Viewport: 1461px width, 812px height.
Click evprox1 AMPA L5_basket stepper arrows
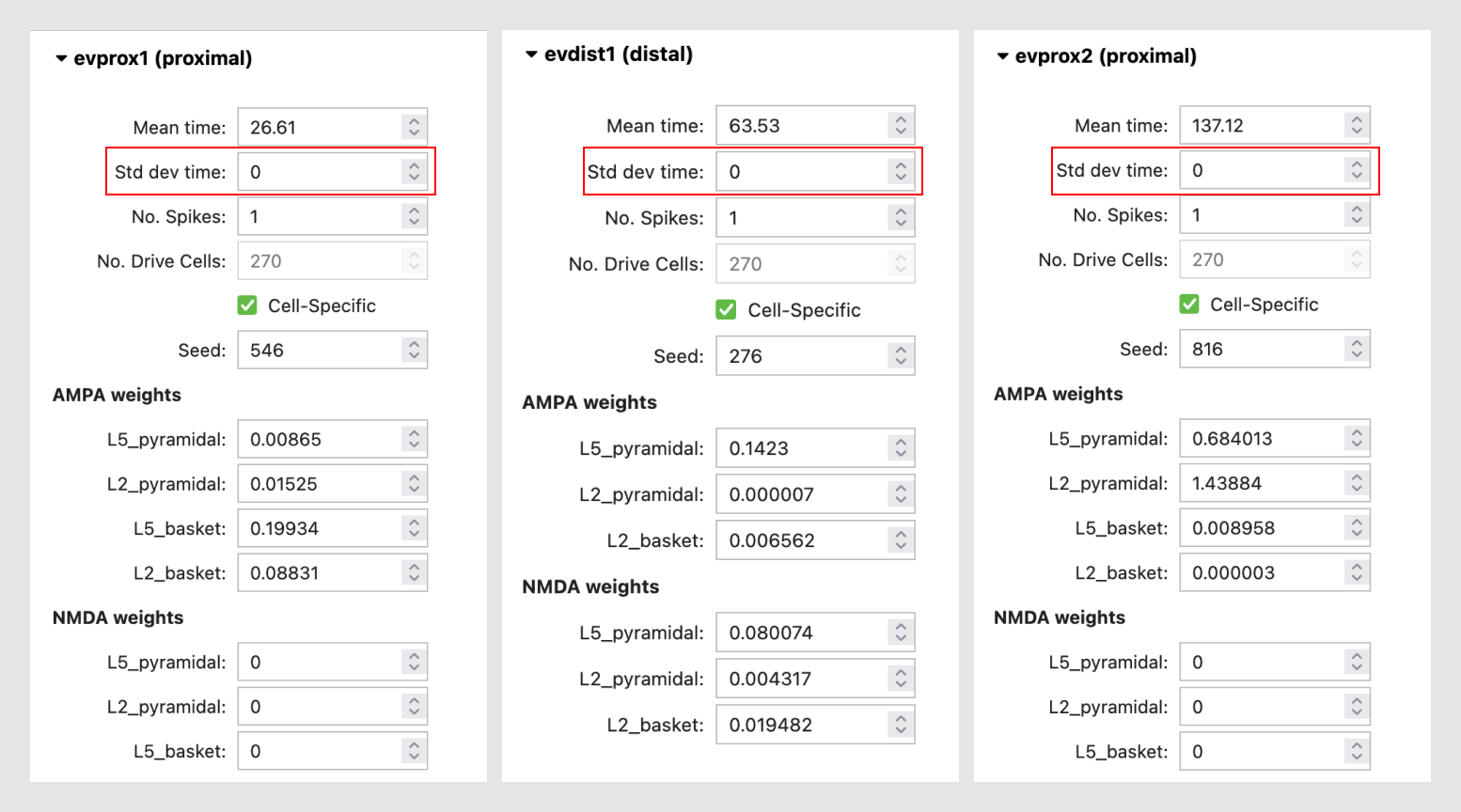coord(414,528)
